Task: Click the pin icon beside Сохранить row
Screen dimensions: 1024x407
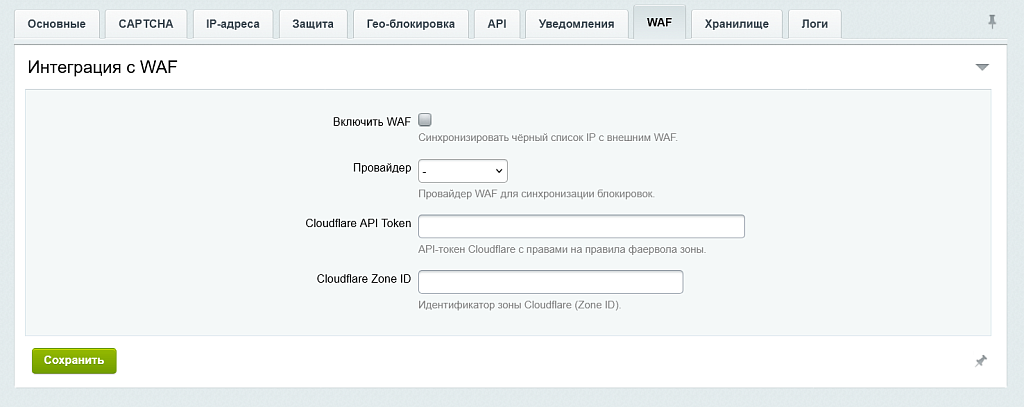Action: click(980, 361)
